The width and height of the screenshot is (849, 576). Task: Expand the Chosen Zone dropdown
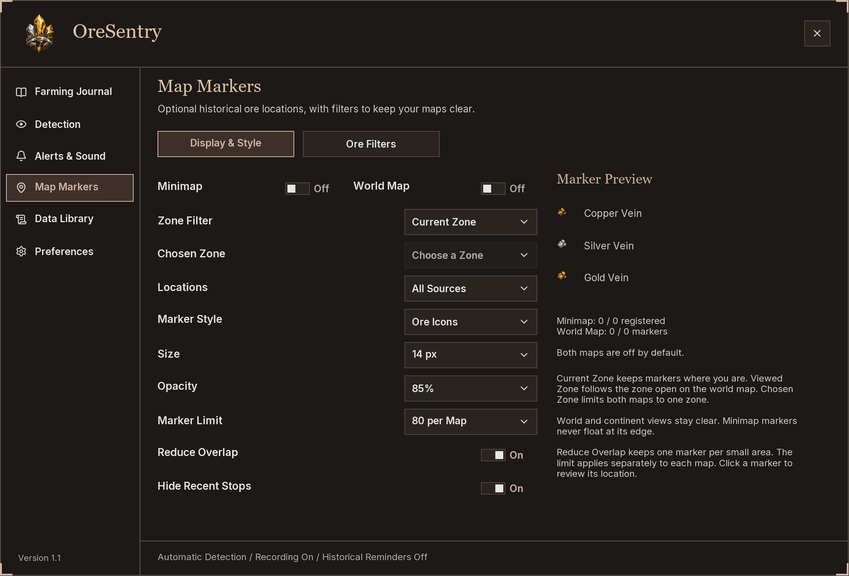(471, 256)
